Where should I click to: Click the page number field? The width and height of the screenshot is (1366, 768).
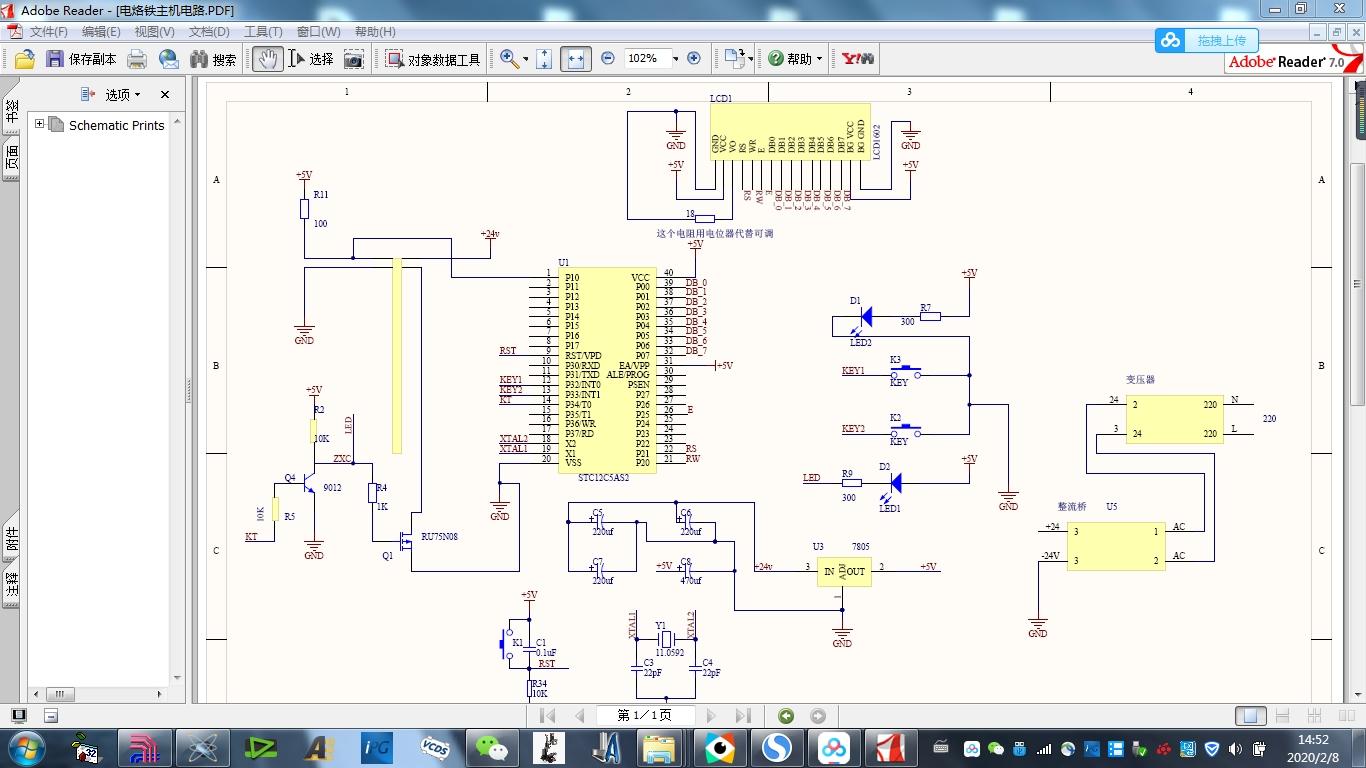point(645,716)
